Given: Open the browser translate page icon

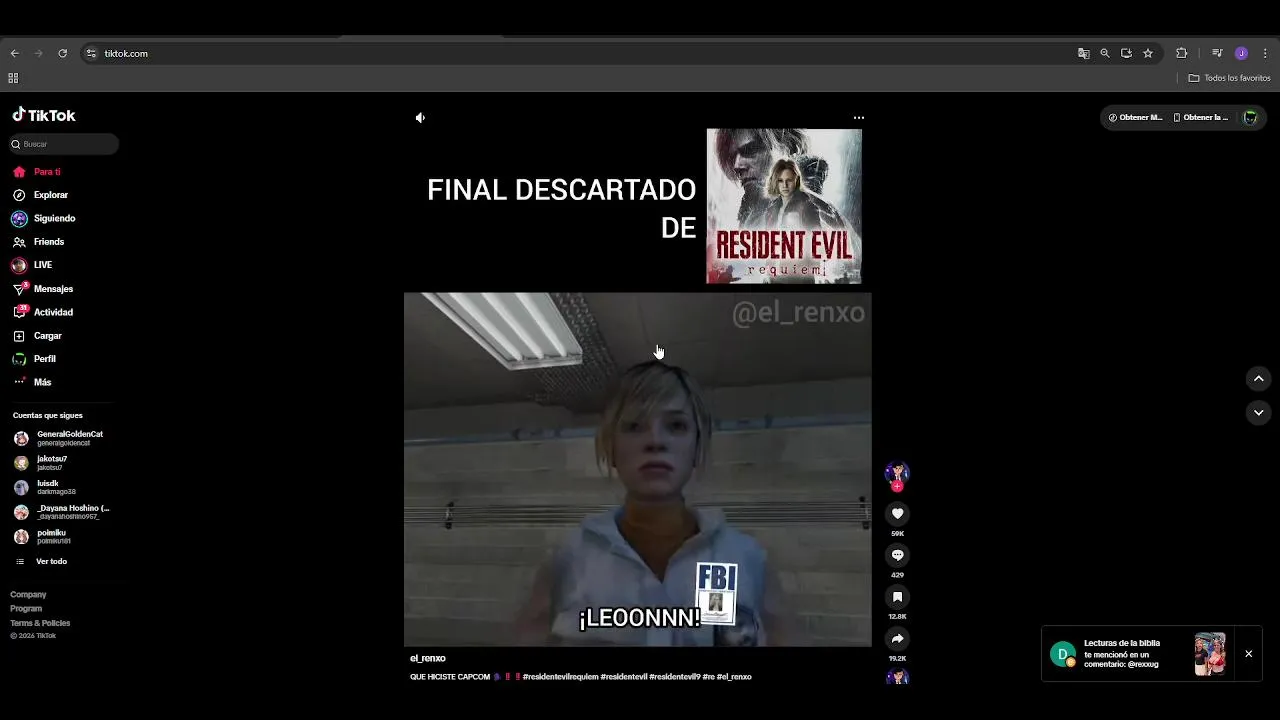Looking at the screenshot, I should [1083, 53].
